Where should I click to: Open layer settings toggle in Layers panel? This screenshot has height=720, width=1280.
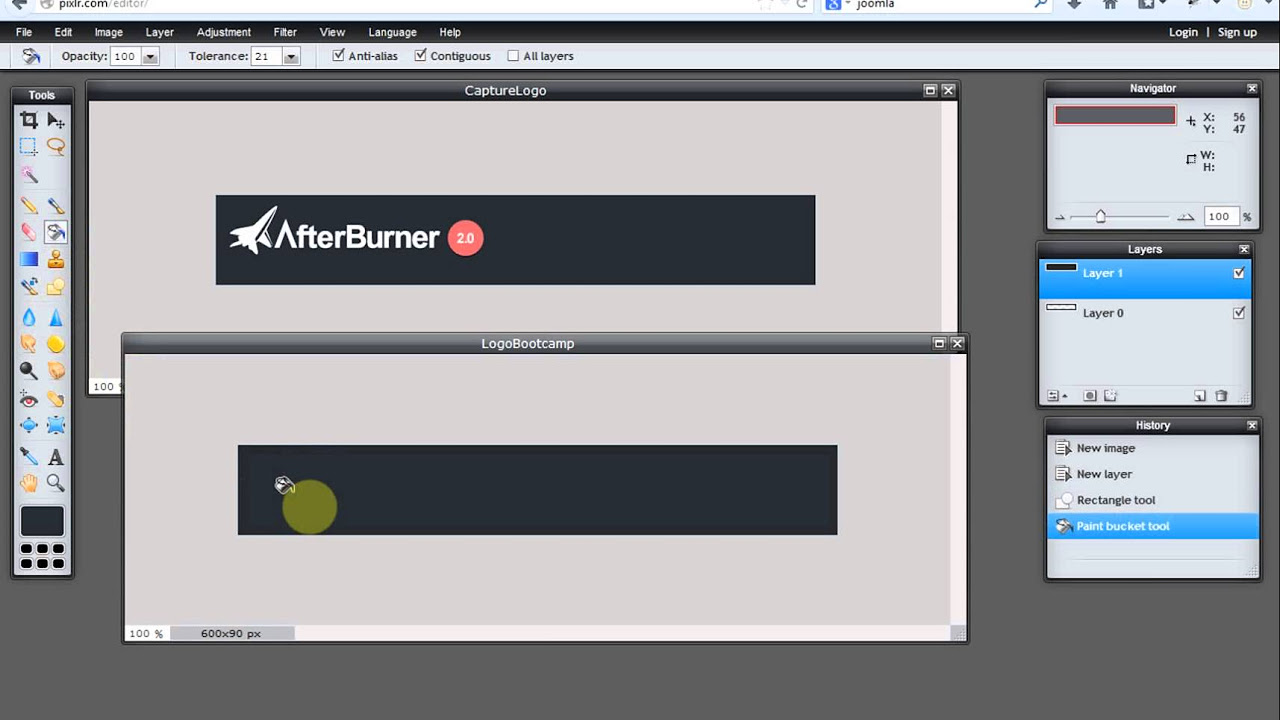(x=1056, y=396)
